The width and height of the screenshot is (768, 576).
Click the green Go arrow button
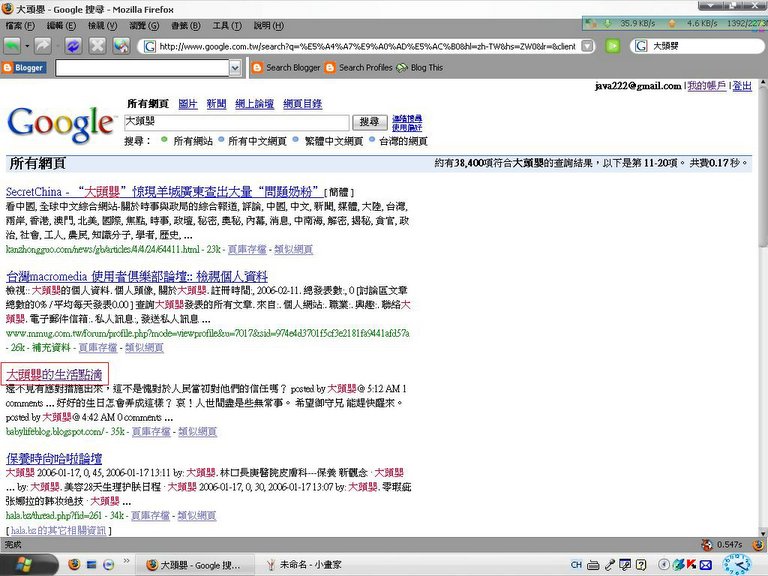612,46
